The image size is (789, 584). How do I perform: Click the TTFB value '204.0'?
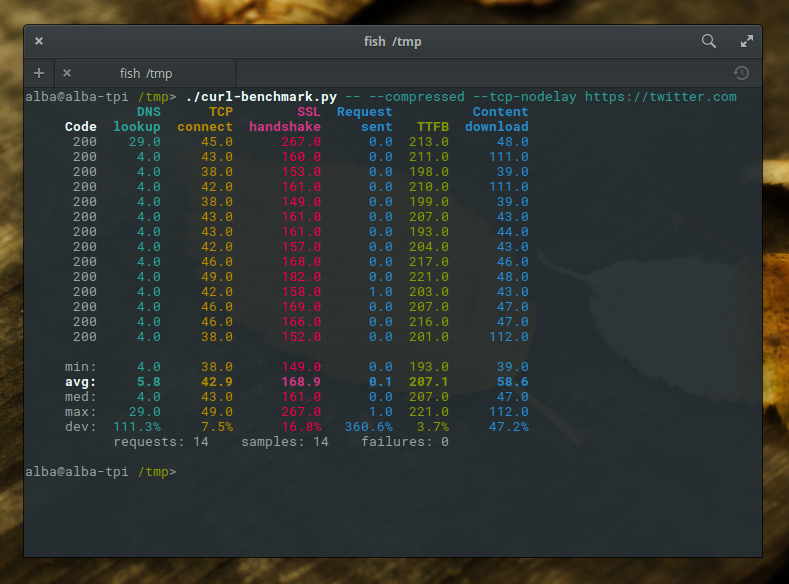[429, 246]
